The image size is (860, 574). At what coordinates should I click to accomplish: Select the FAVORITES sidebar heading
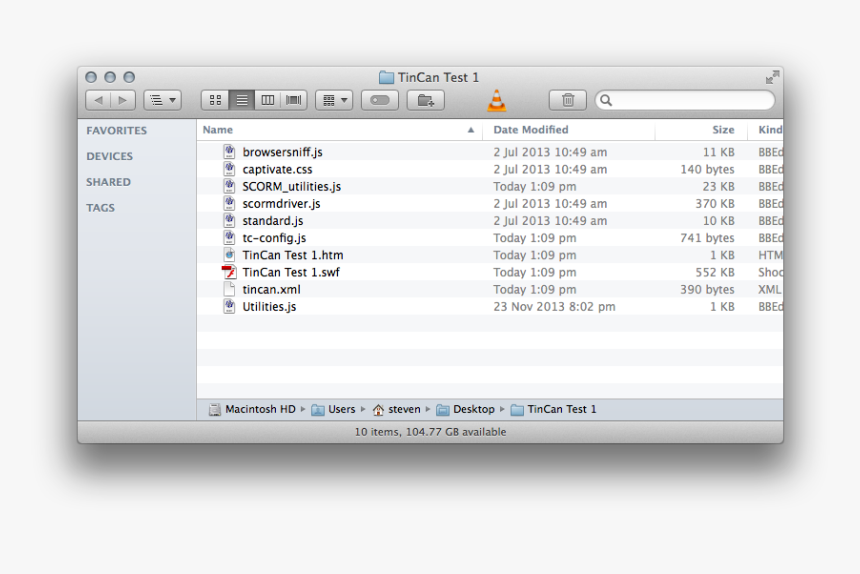coord(116,130)
